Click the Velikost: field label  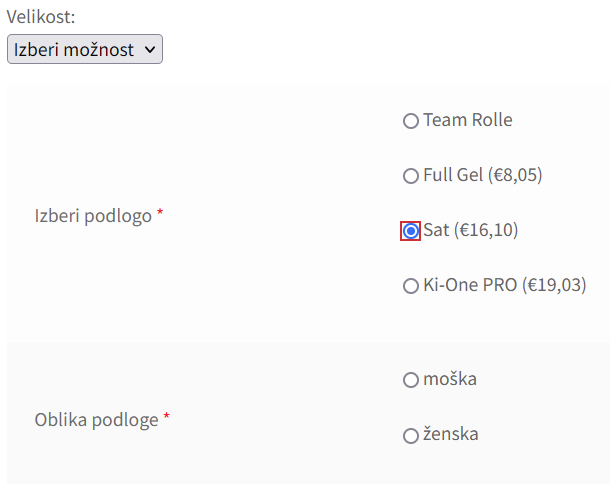point(41,17)
